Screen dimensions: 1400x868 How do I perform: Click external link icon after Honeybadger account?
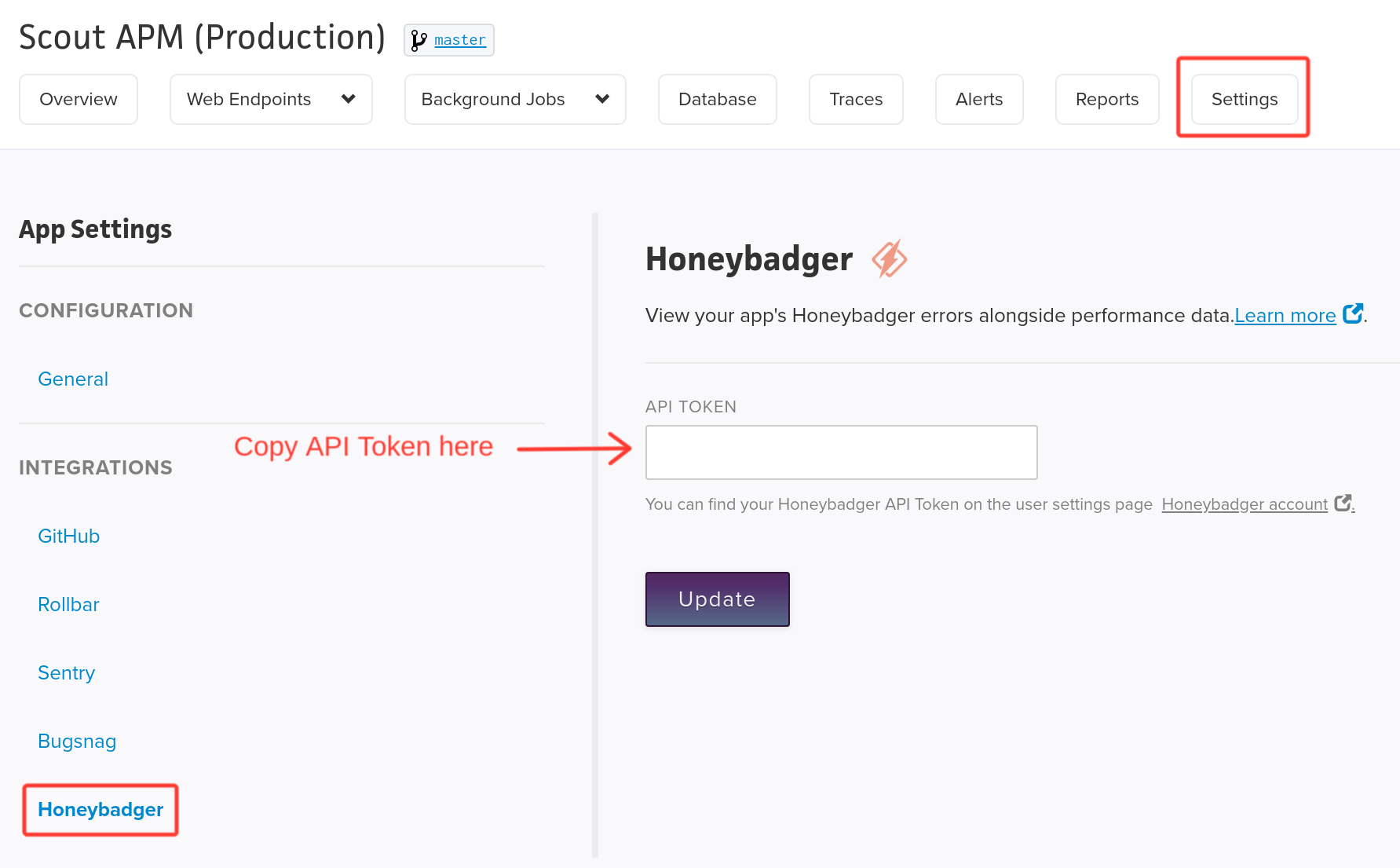[x=1343, y=503]
